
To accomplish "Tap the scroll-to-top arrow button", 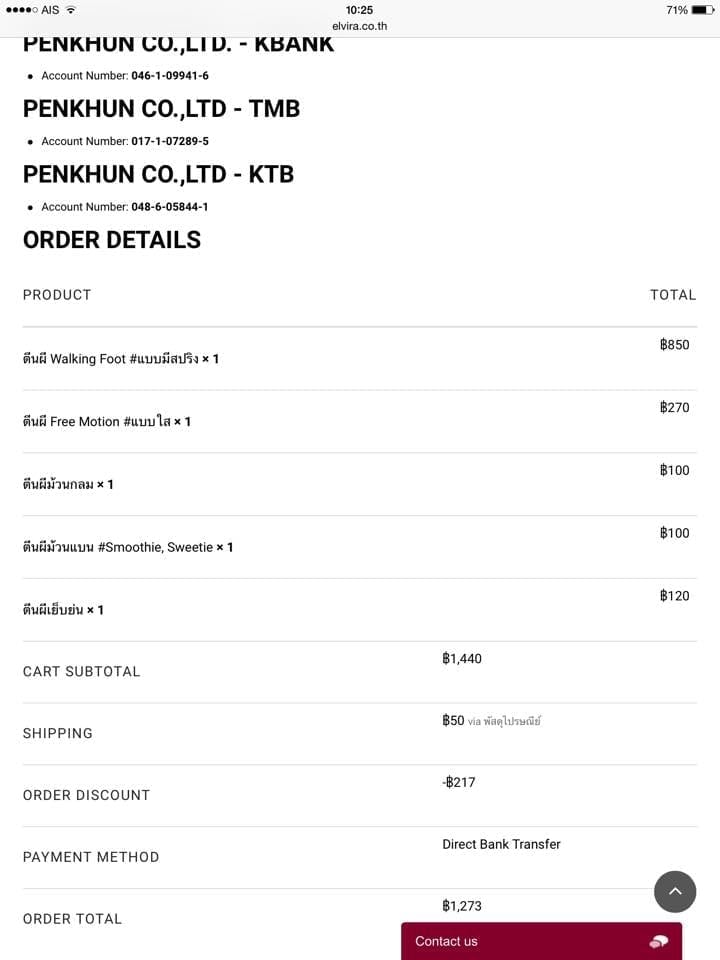I will click(x=675, y=891).
